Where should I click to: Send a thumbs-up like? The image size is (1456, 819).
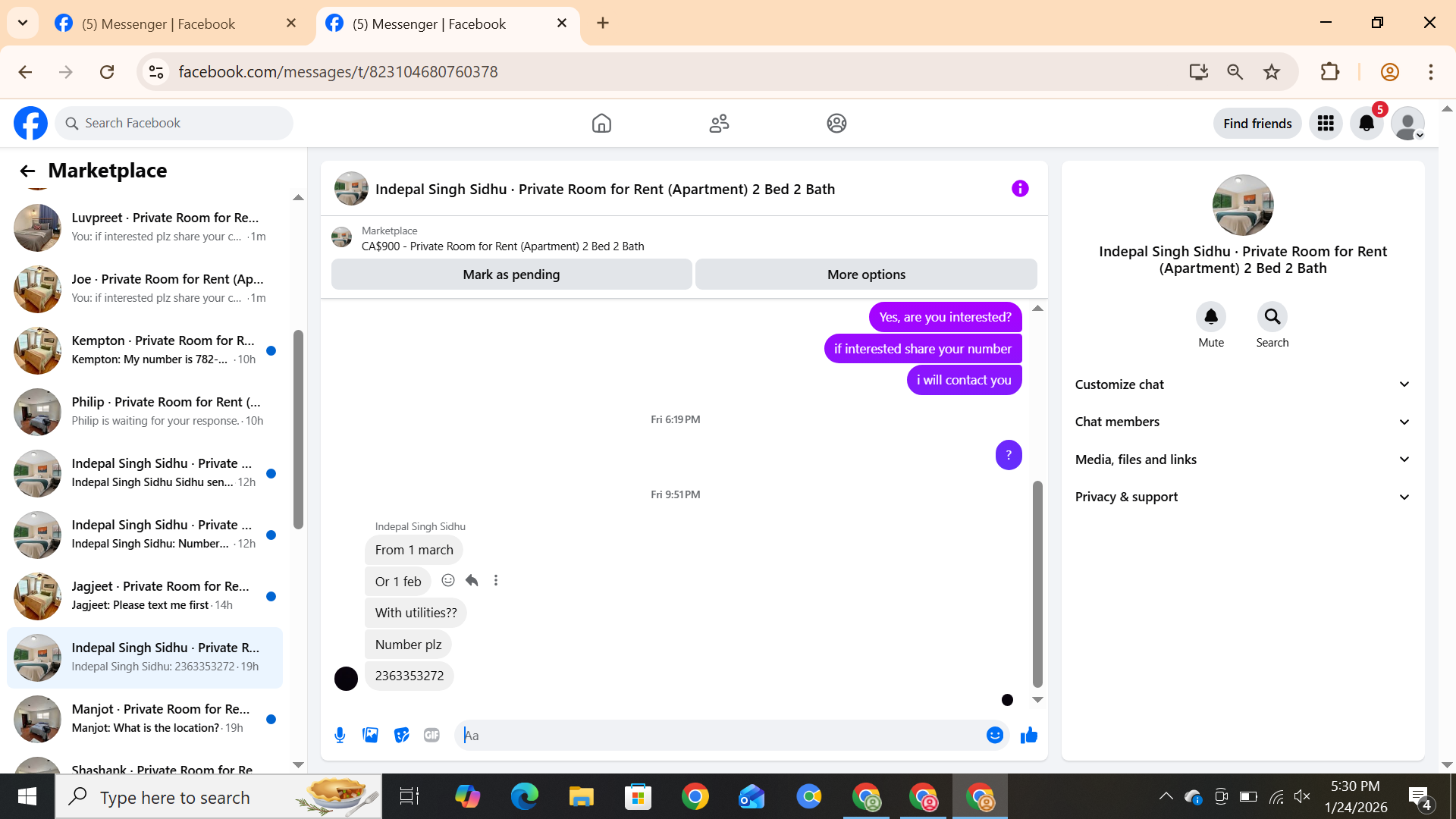pos(1028,735)
